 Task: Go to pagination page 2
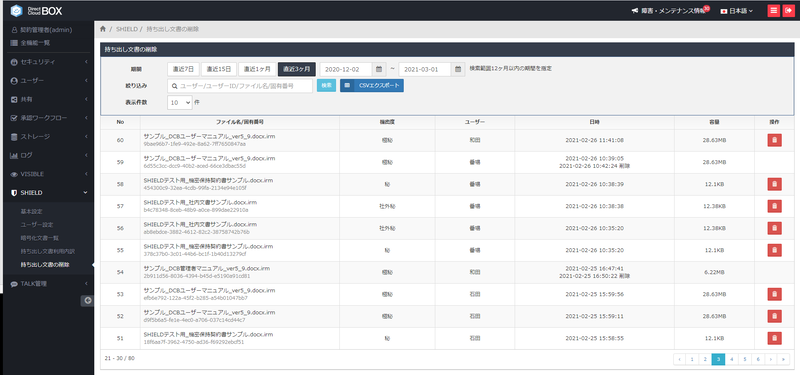(705, 359)
